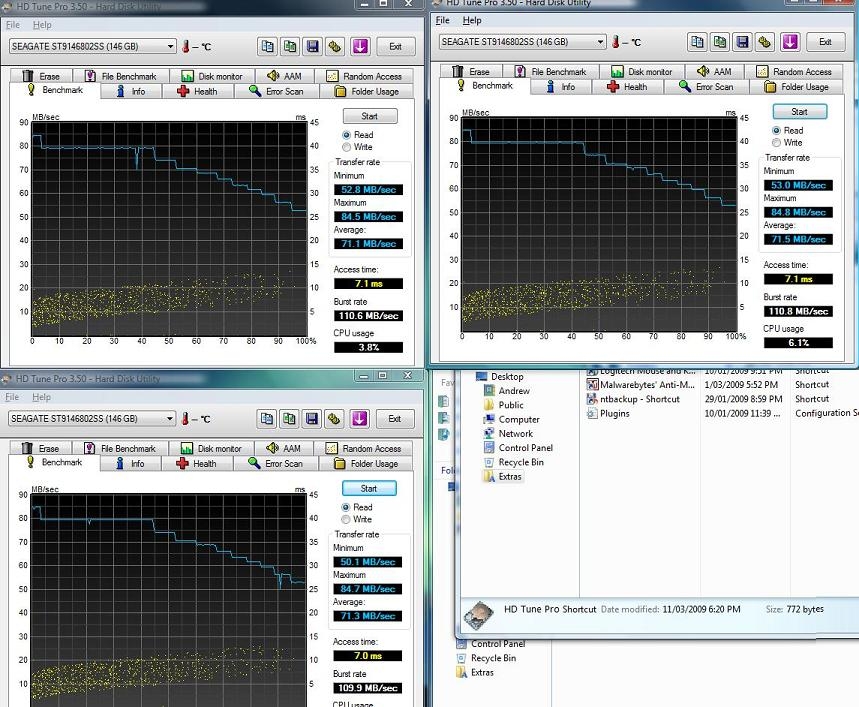Open File Benchmark tab in bottom-left HD Tune window

121,449
